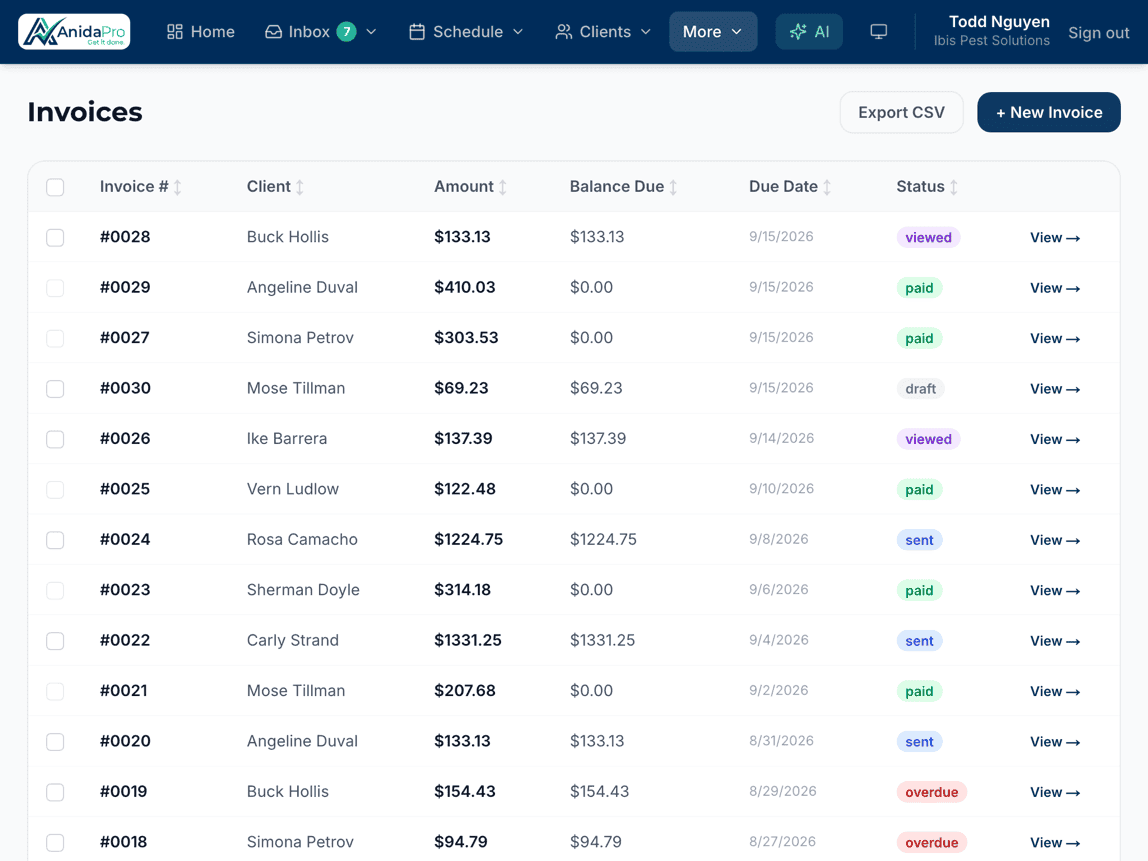The height and width of the screenshot is (861, 1148).
Task: Click the overdue badge on #0019
Action: coord(931,792)
